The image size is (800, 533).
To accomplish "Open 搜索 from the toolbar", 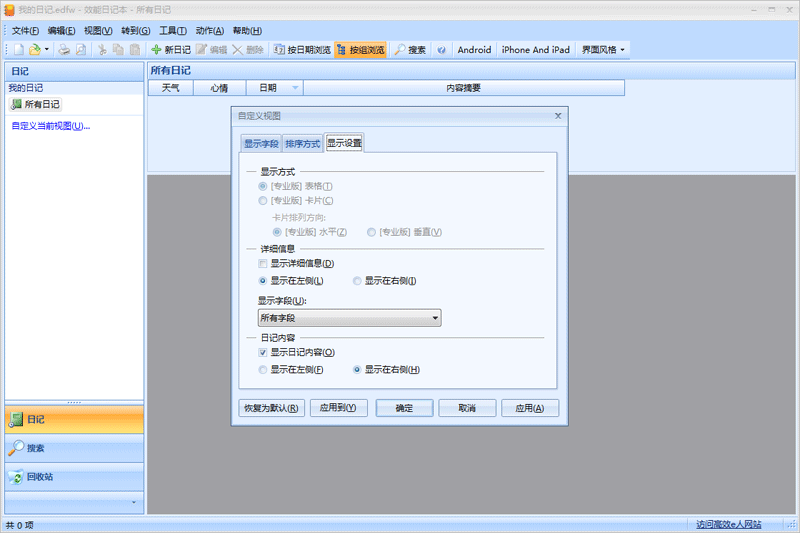I will point(410,49).
